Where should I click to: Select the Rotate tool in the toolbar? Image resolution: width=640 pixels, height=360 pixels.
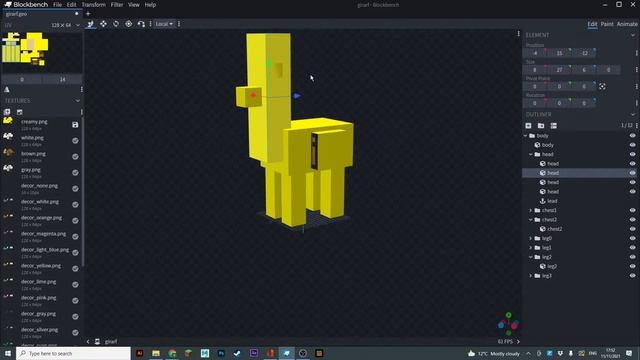pos(116,24)
